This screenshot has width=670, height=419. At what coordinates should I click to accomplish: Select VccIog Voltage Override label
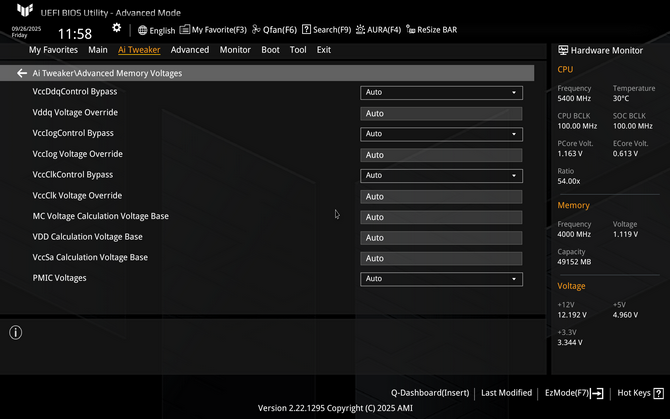(x=77, y=154)
